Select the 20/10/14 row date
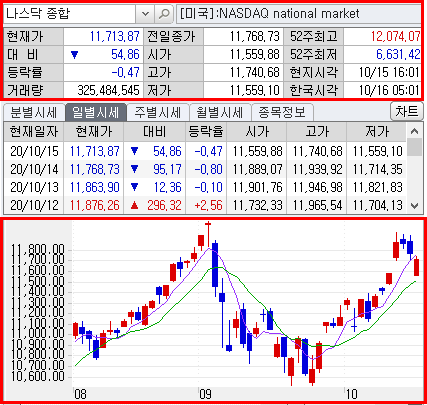Image resolution: width=427 pixels, height=405 pixels. click(x=34, y=169)
